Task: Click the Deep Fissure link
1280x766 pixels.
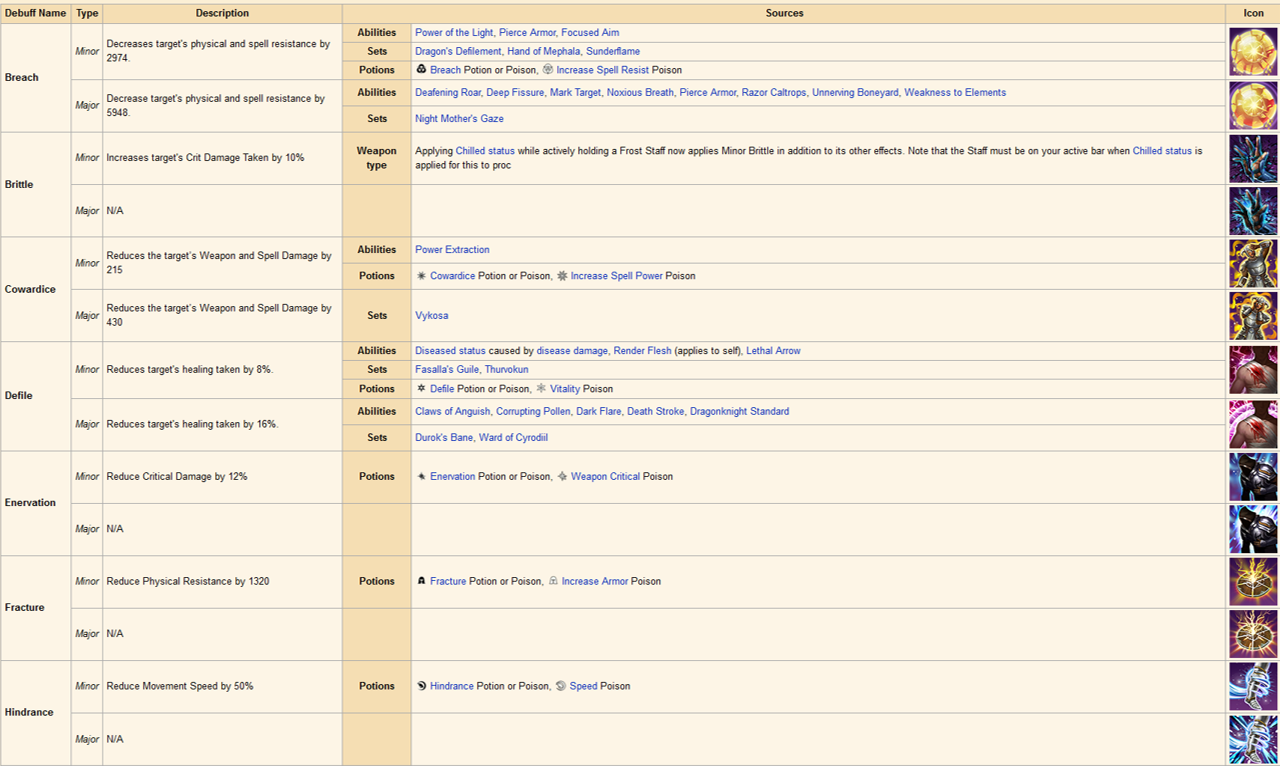Action: 515,92
